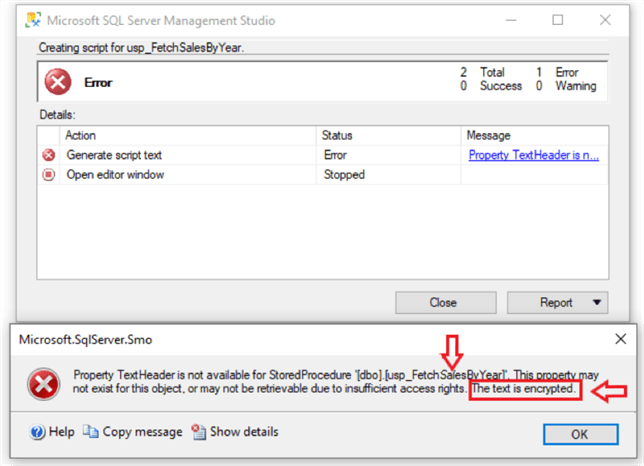Image resolution: width=644 pixels, height=466 pixels.
Task: Click 'Creating script for usp_FetchSalesByYear.' text
Action: point(141,48)
